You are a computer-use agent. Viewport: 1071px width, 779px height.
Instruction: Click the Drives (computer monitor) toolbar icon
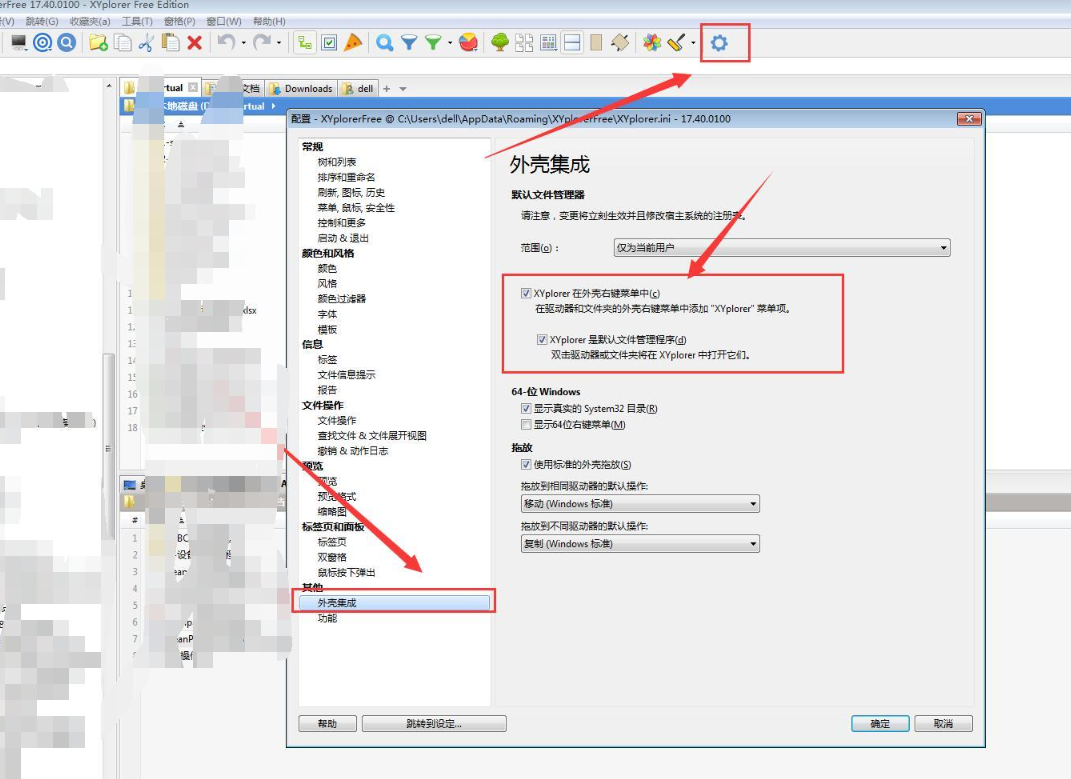pyautogui.click(x=18, y=43)
